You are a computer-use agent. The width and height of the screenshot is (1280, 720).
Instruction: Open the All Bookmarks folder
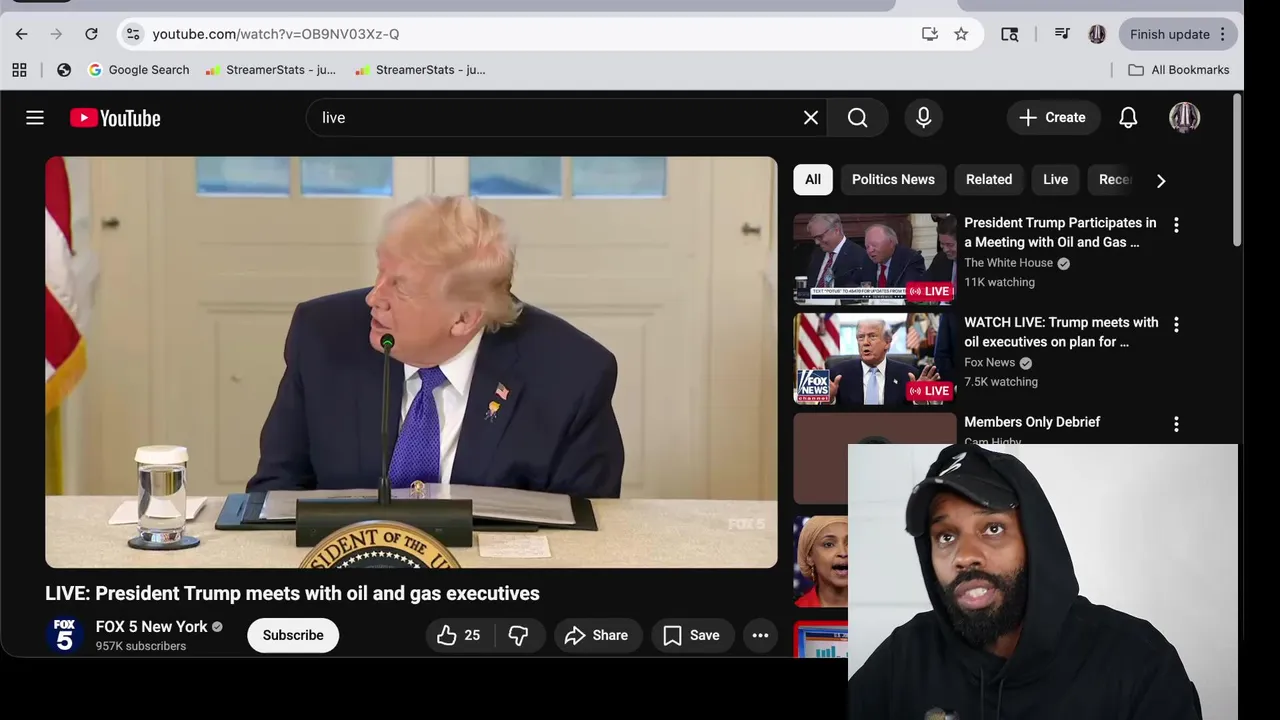[1179, 70]
